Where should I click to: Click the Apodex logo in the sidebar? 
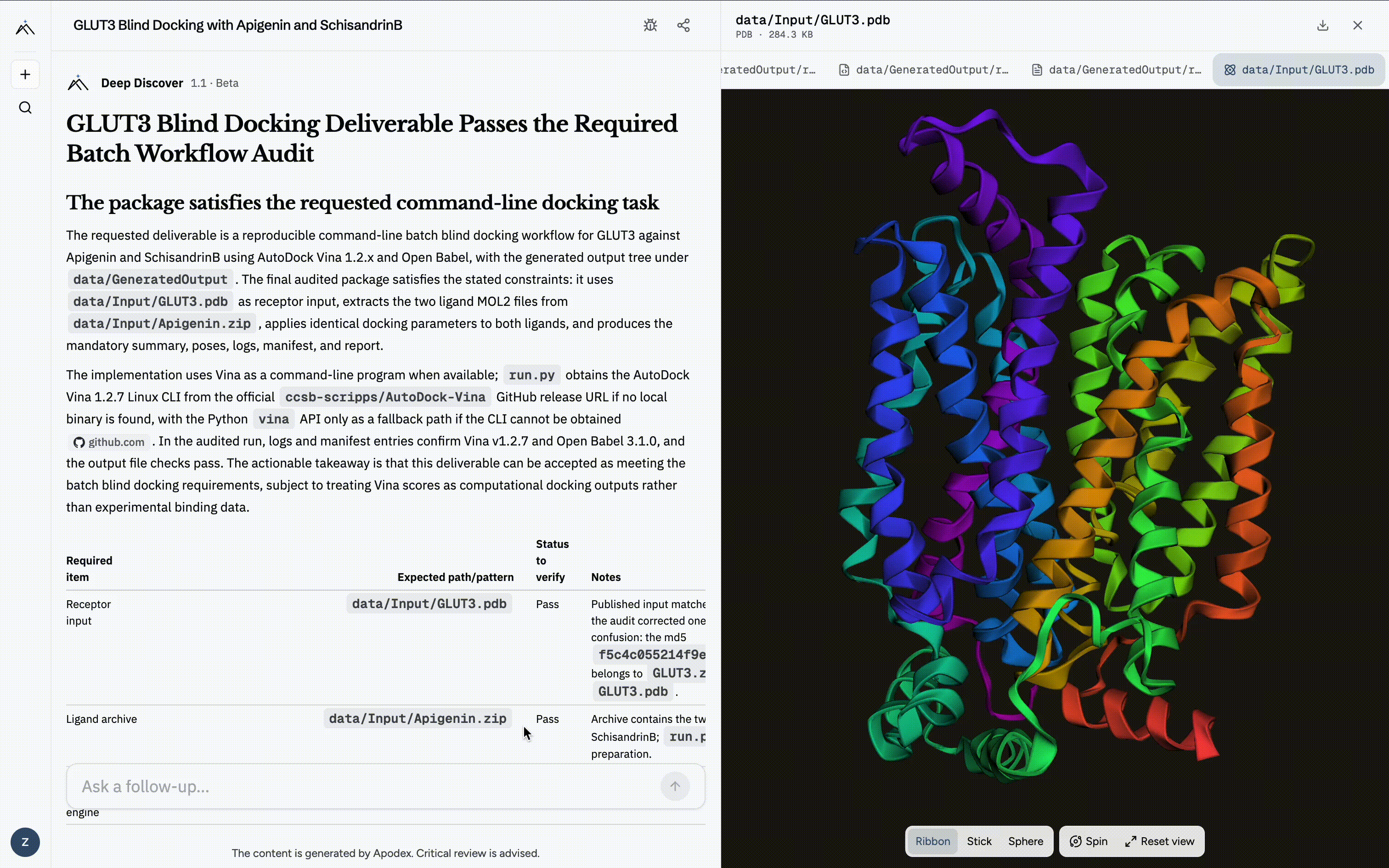25,28
